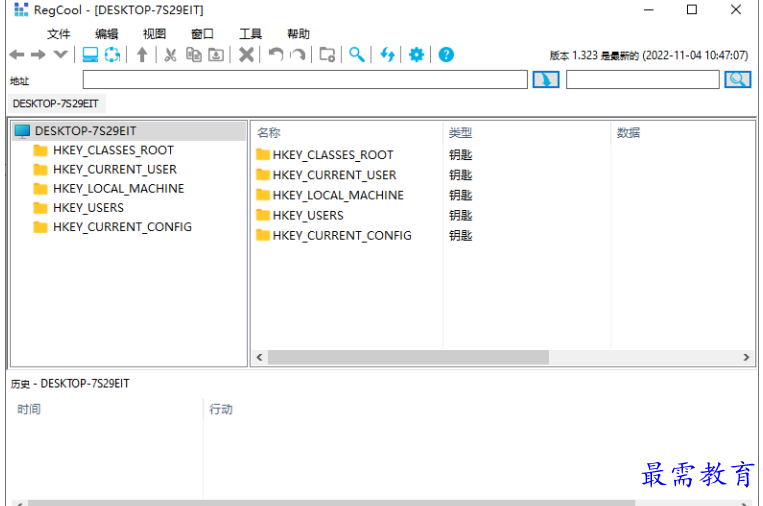763x506 pixels.
Task: Click HKEY_CURRENT_CONFIG folder icon in right list
Action: point(263,235)
